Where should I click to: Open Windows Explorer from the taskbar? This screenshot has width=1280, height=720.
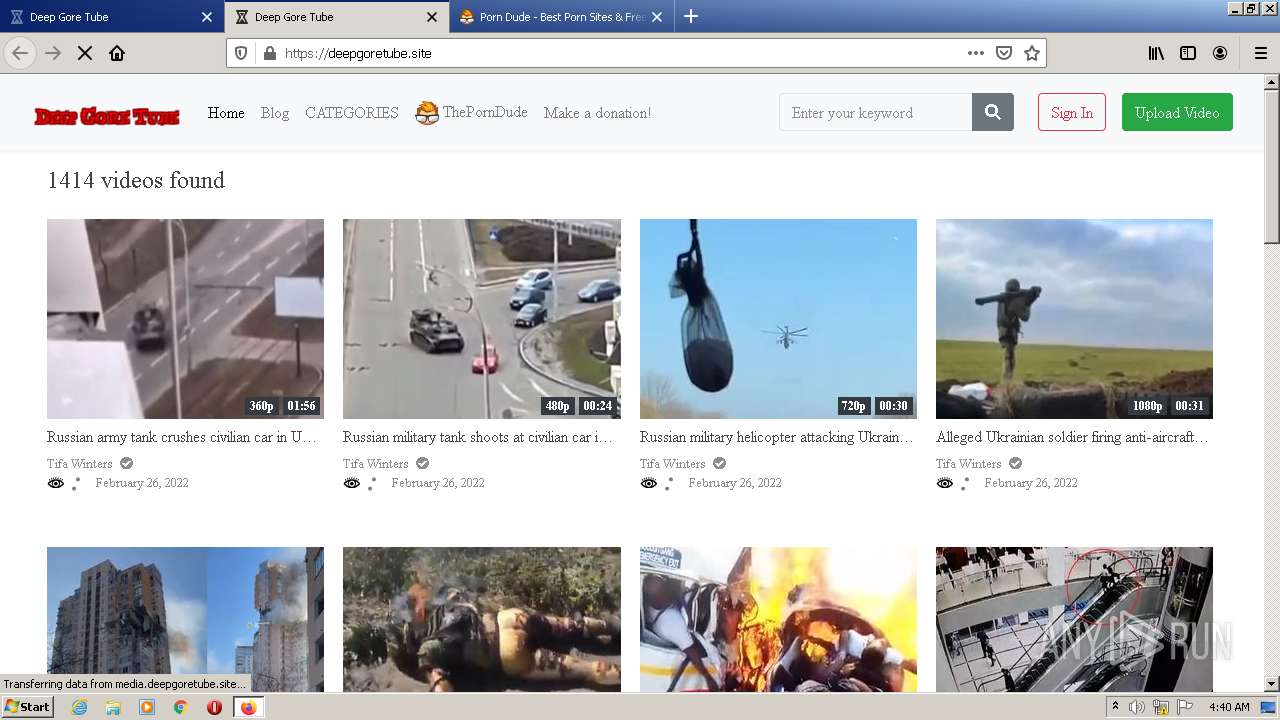113,707
